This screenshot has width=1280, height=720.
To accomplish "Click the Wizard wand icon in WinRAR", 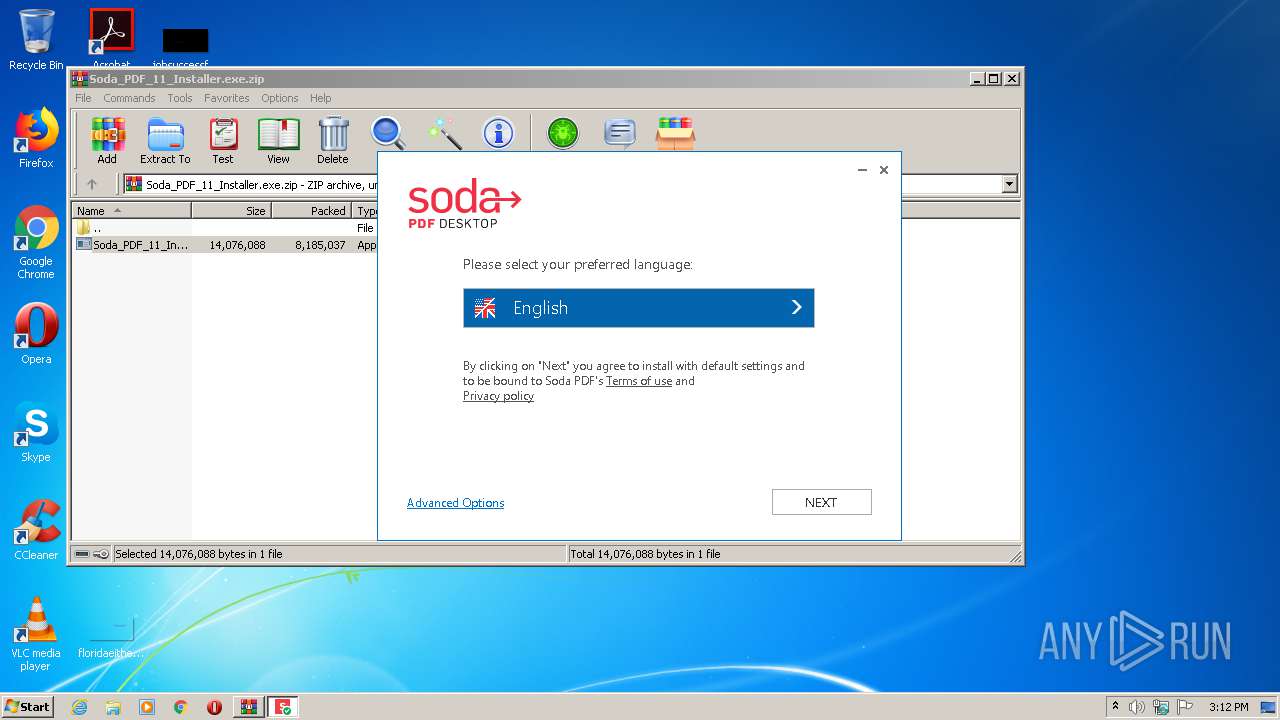I will [443, 133].
